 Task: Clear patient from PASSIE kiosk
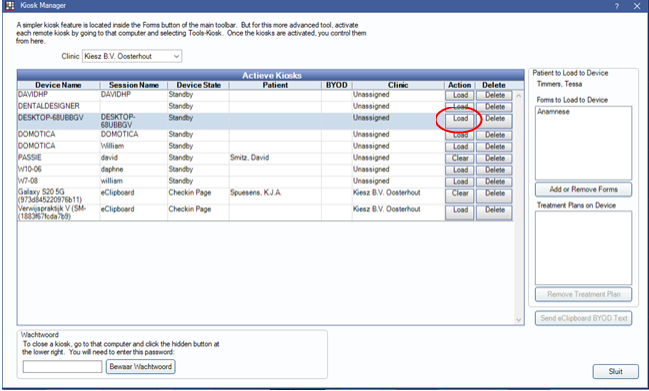[459, 158]
